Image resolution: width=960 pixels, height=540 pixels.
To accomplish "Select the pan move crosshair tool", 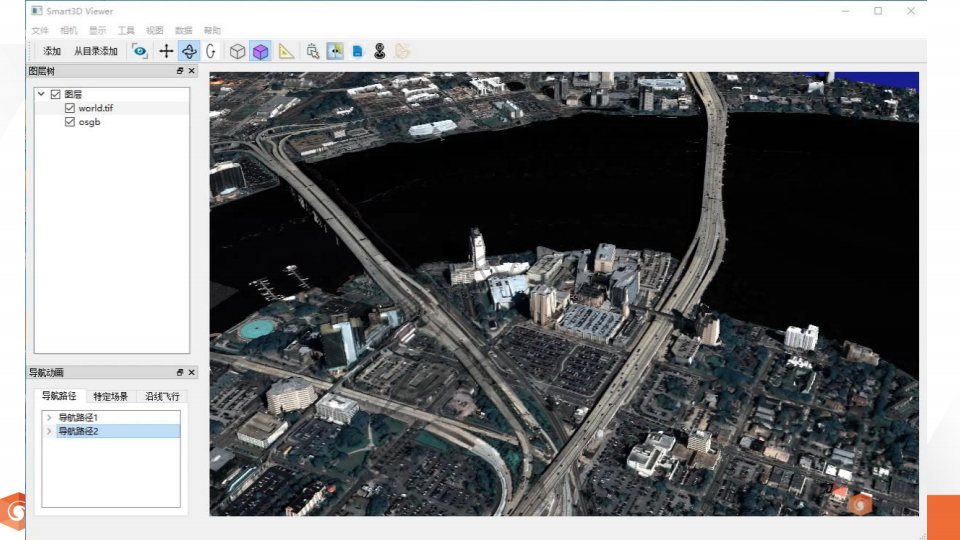I will [x=166, y=51].
